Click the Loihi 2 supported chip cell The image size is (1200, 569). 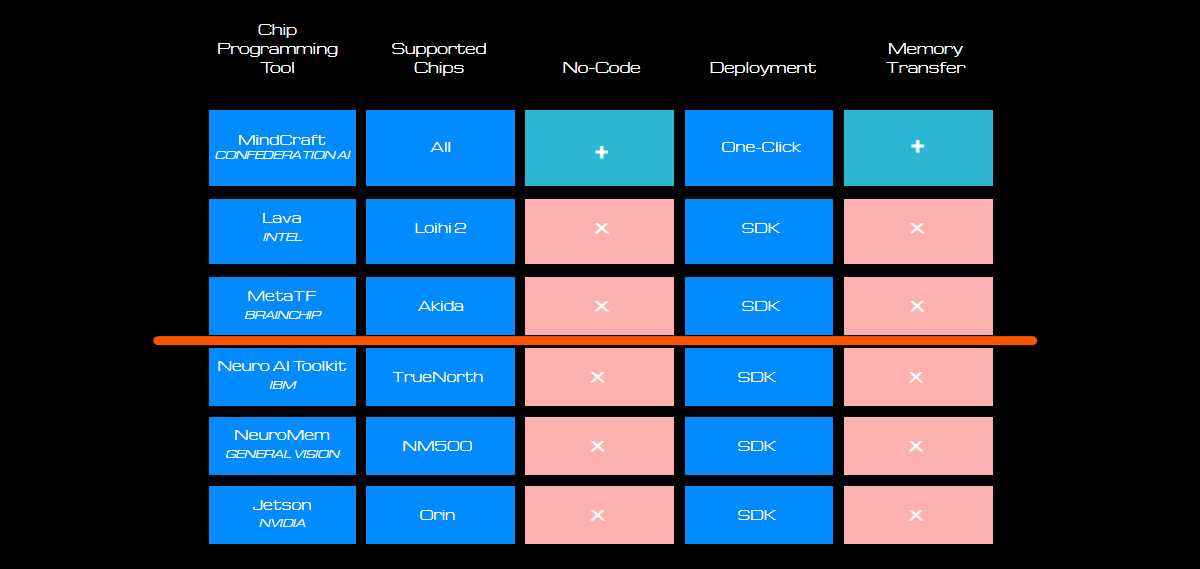coord(440,231)
